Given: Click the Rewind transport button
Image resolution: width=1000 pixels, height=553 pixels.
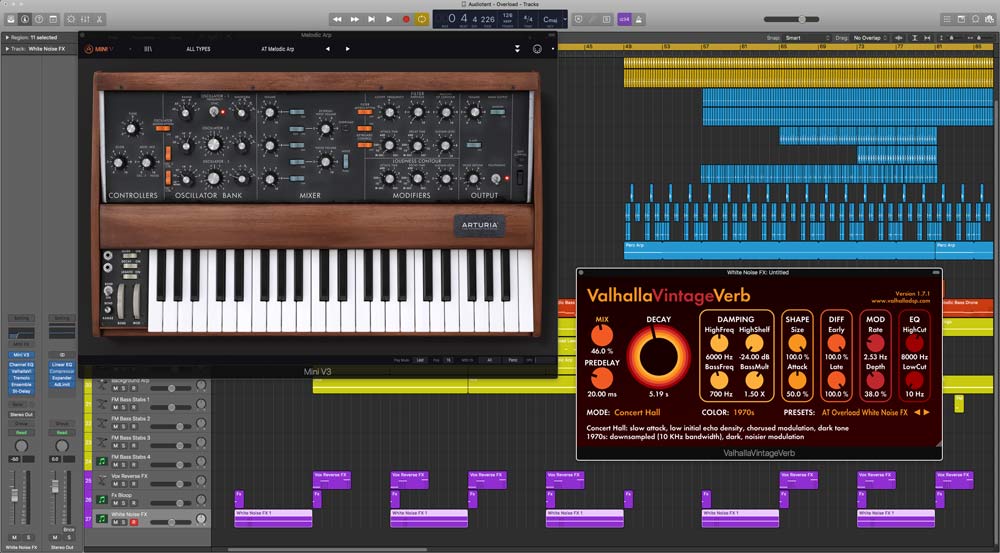Looking at the screenshot, I should [x=337, y=19].
